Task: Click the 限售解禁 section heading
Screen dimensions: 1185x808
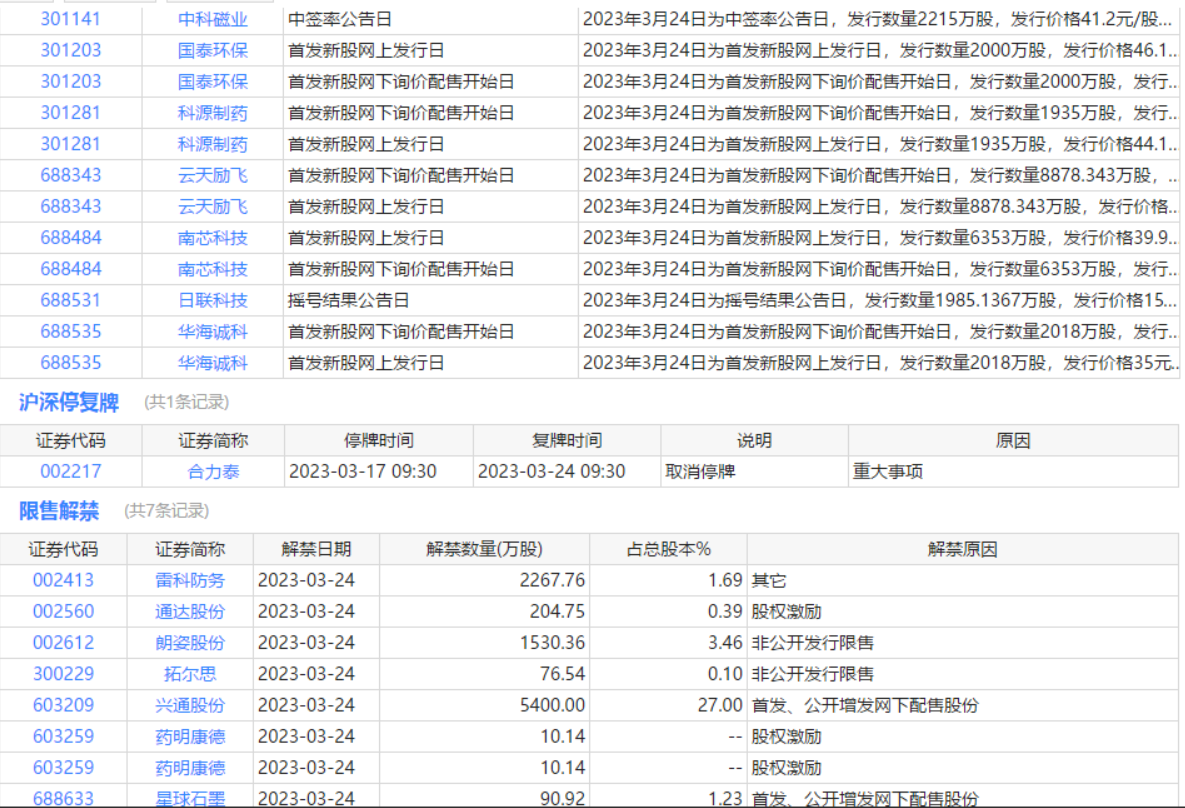Action: (59, 511)
